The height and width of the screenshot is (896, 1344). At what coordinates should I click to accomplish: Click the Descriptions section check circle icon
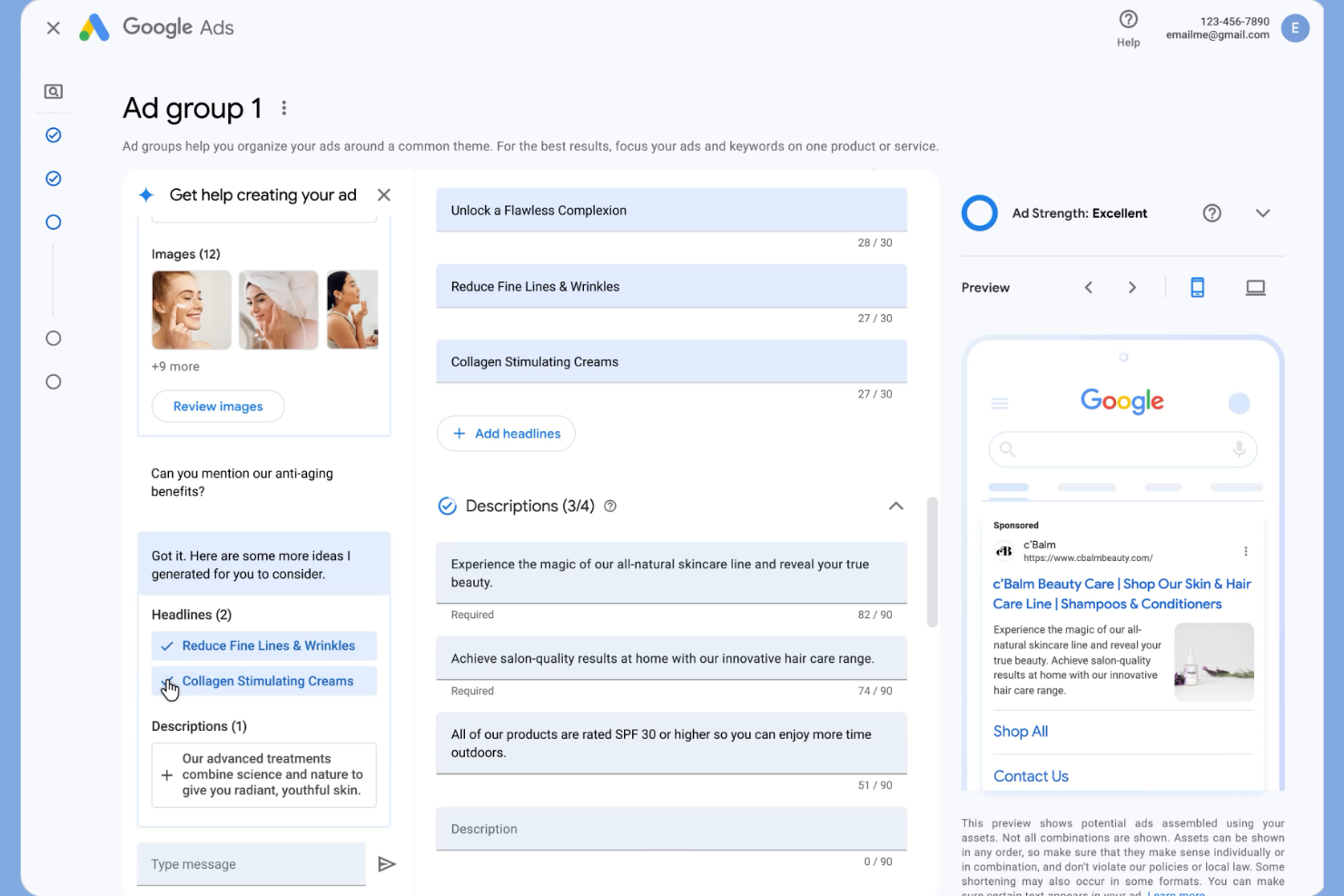448,507
